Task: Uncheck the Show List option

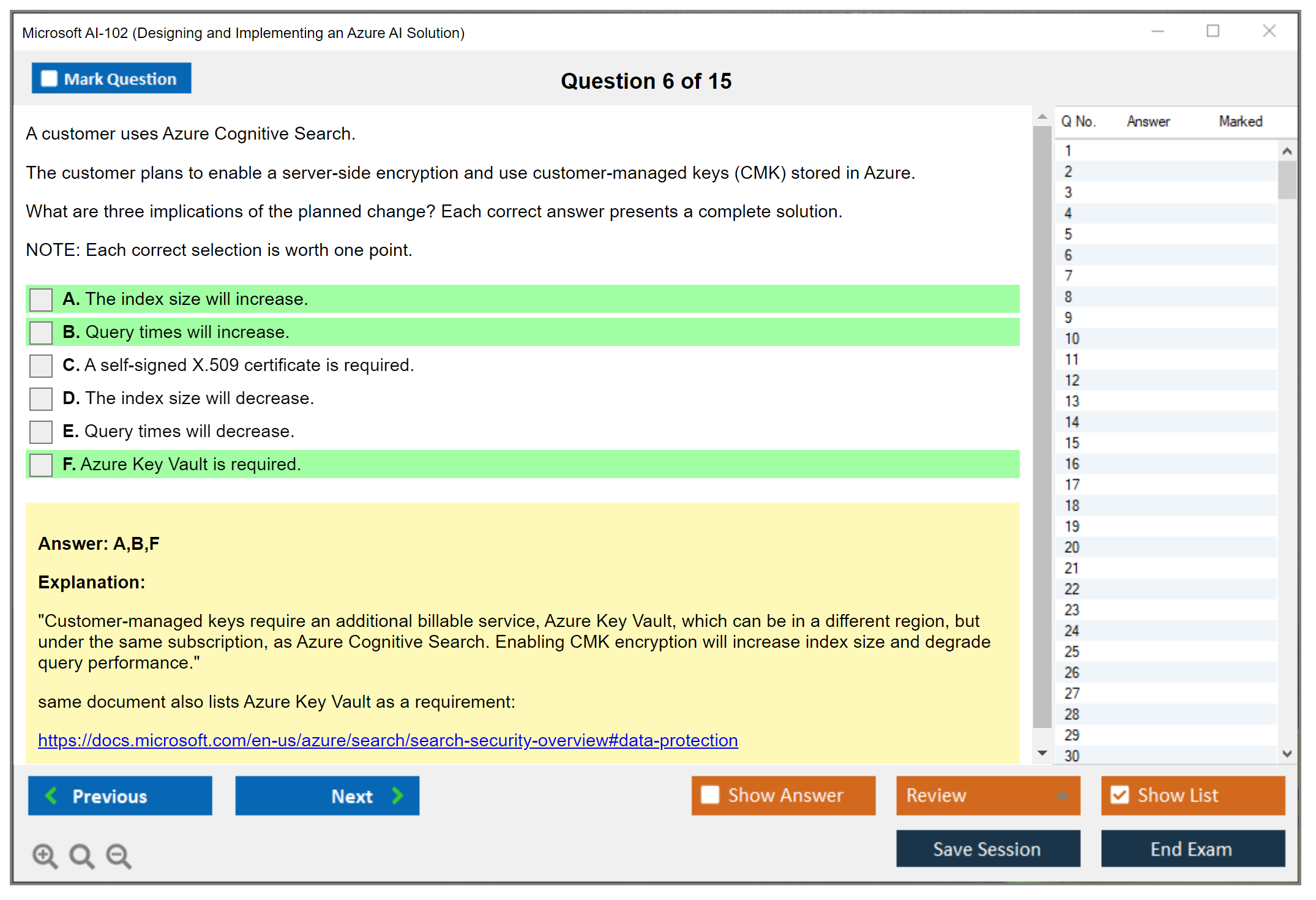Action: click(1120, 795)
